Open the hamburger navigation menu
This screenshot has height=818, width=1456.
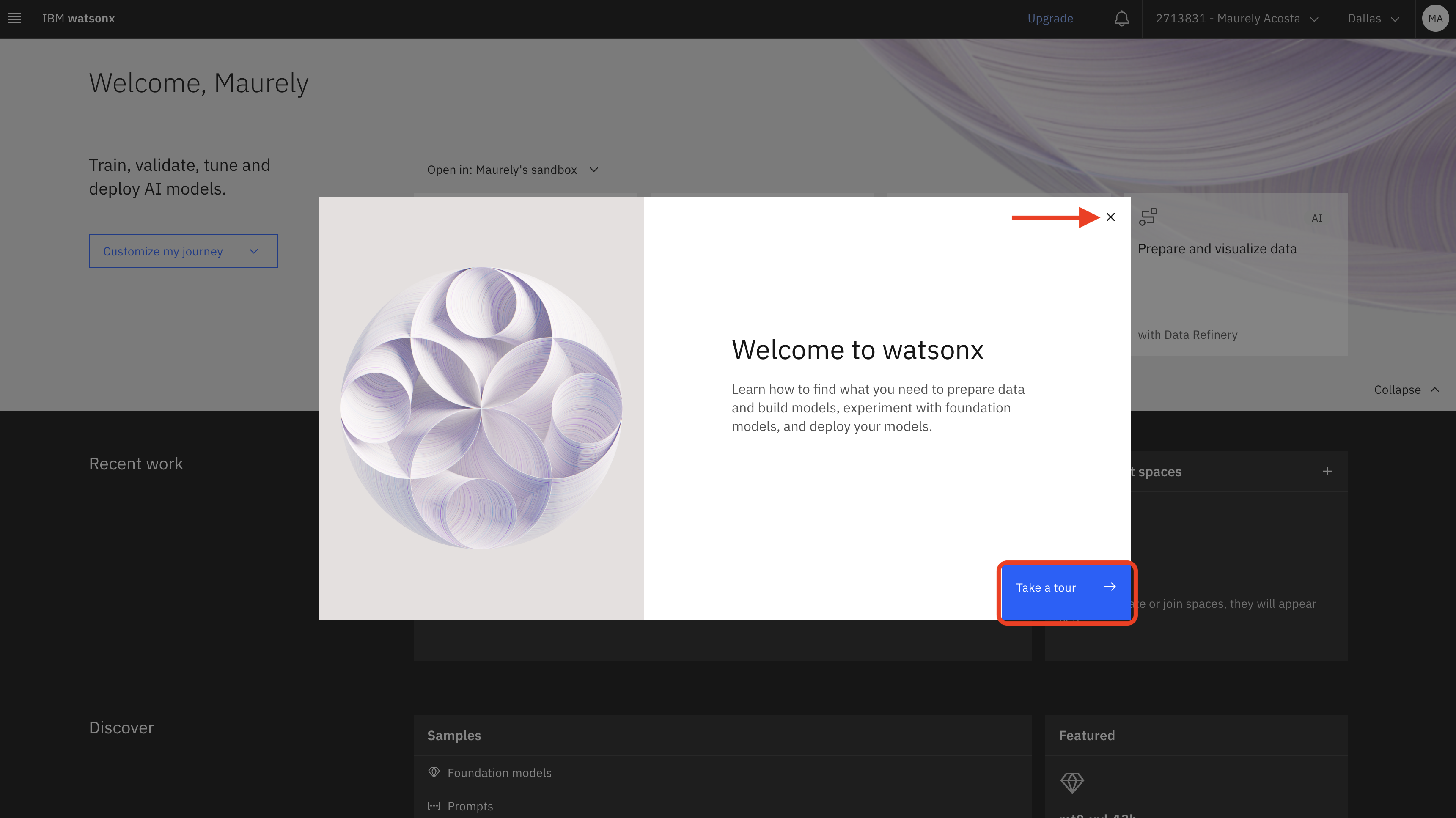tap(14, 19)
